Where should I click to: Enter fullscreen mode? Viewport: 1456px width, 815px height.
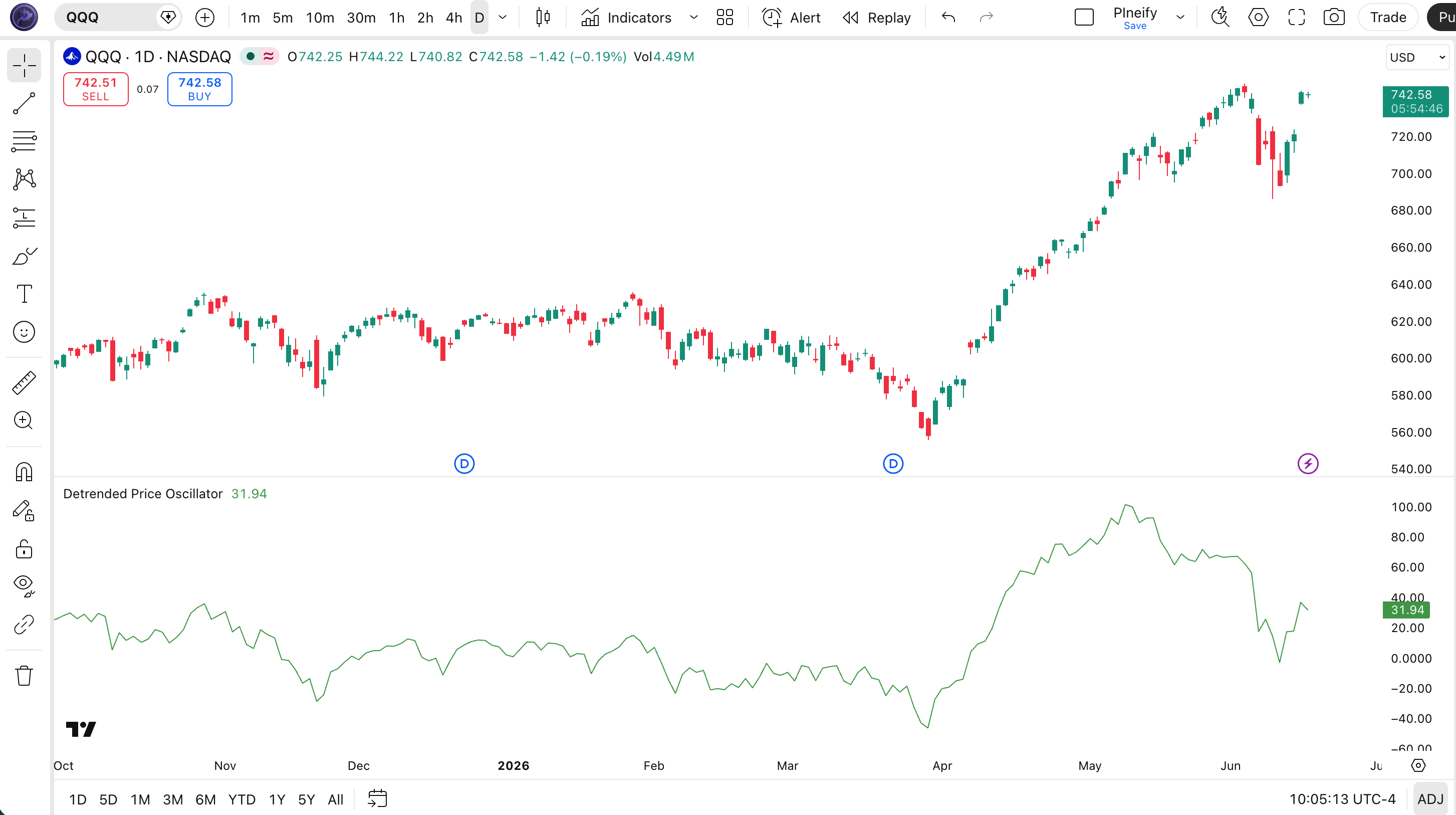(1297, 18)
